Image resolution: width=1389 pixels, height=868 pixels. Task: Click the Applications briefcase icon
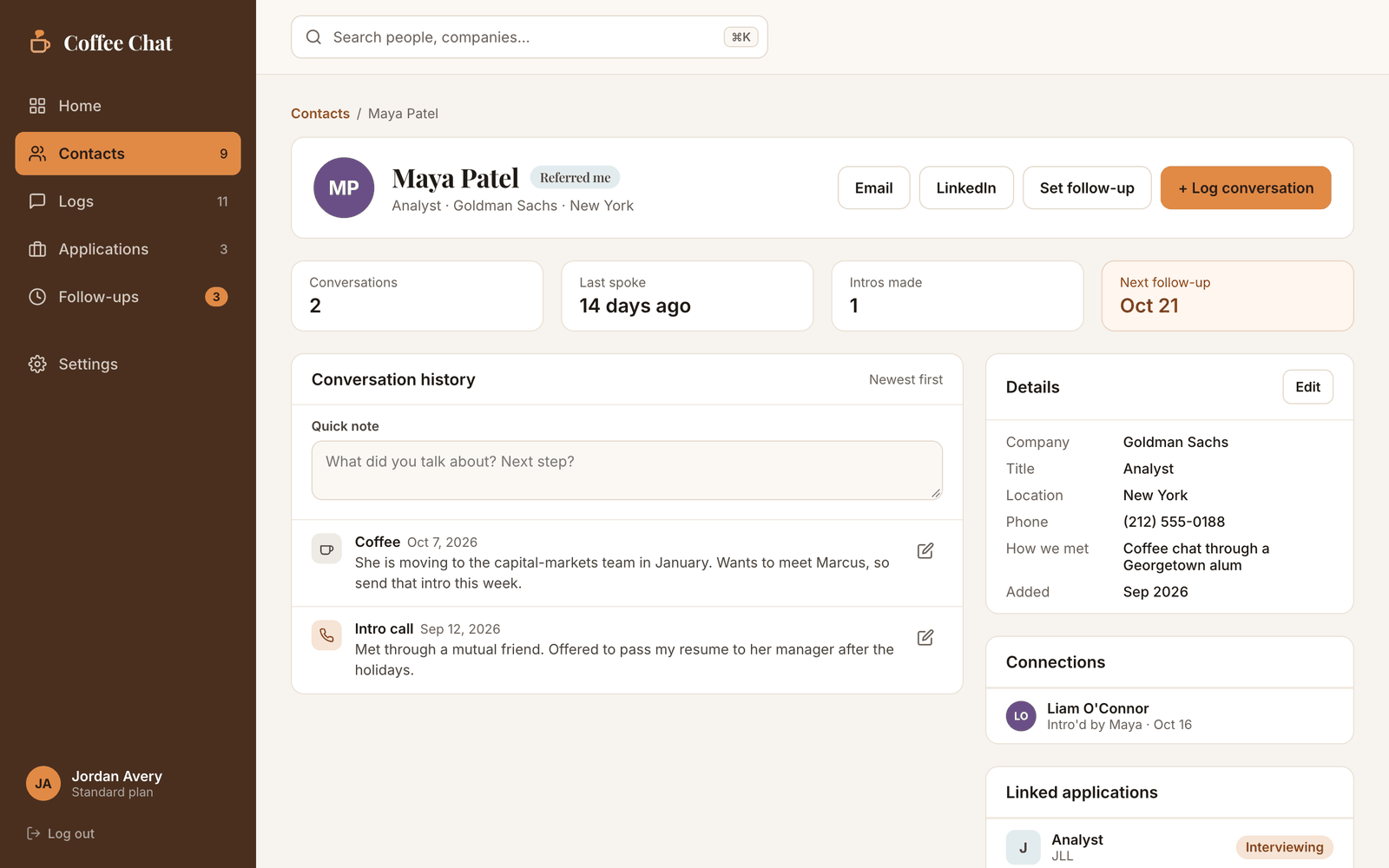click(x=37, y=249)
